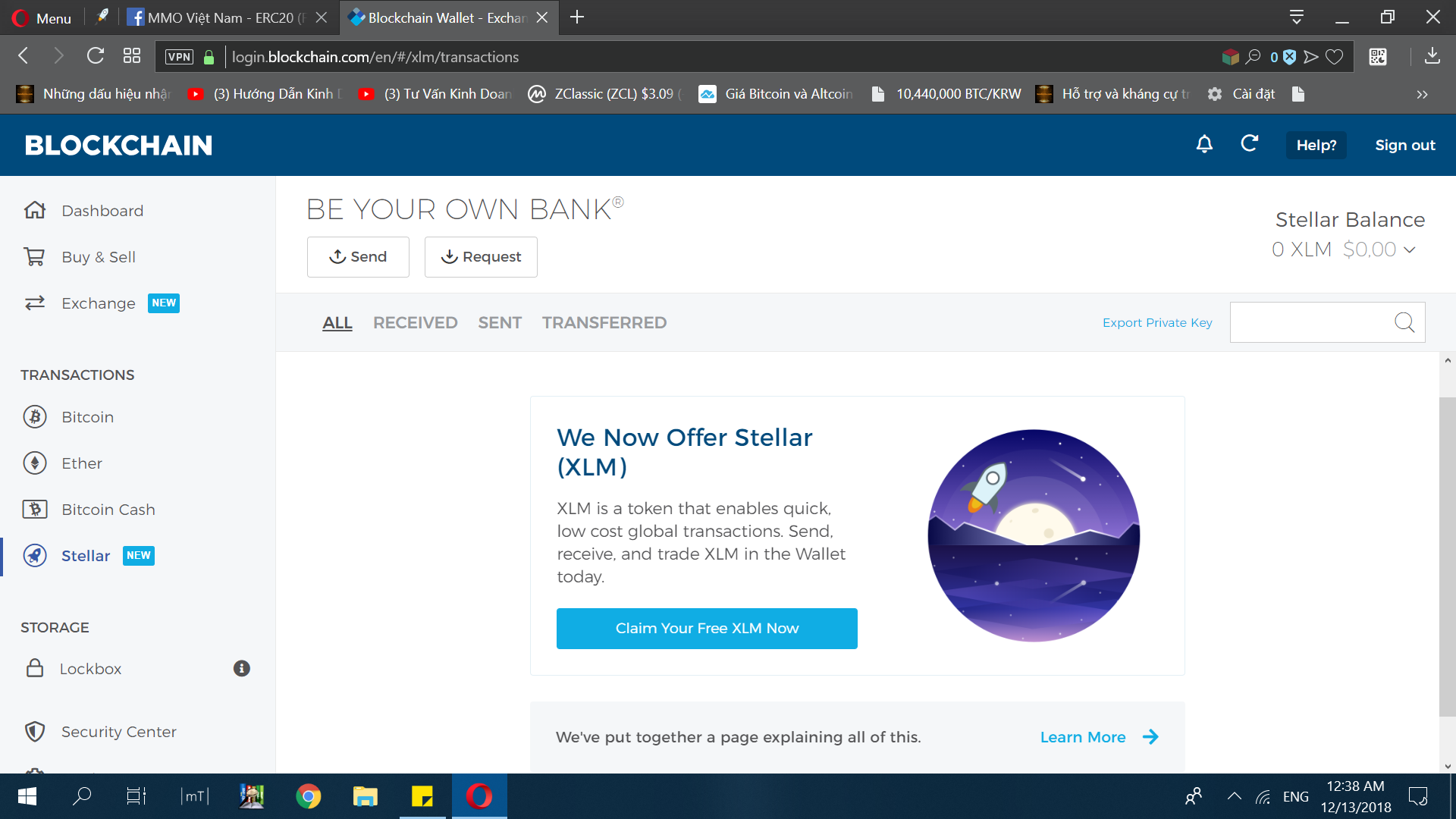Switch to the TRANSFERRED filter tab
This screenshot has height=819, width=1456.
[604, 323]
